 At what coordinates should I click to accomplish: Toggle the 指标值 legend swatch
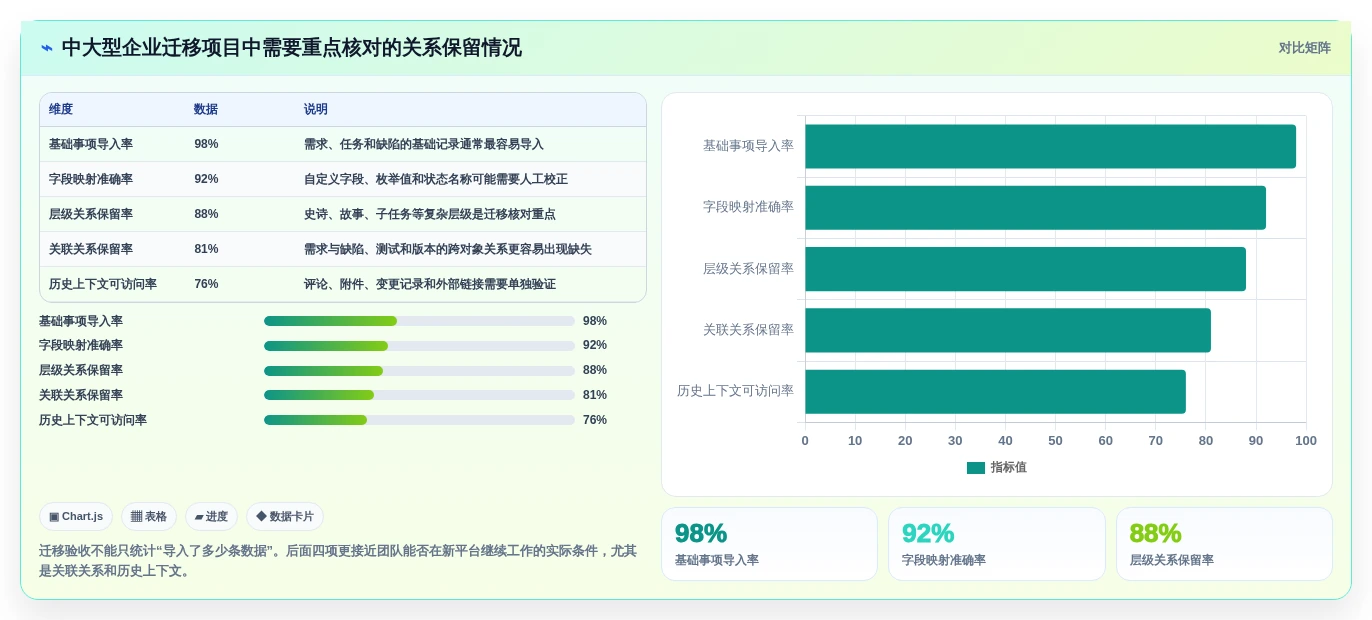(x=976, y=468)
